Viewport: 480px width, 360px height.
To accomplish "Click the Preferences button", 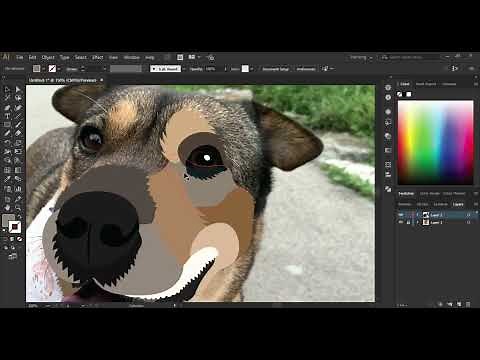I will click(306, 69).
